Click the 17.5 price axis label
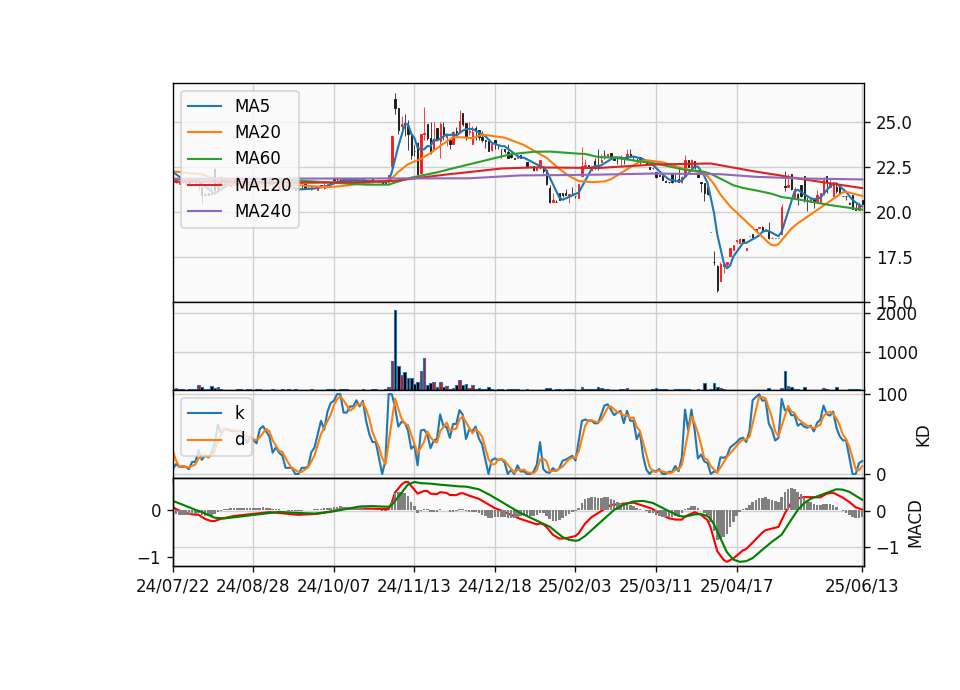The width and height of the screenshot is (960, 690). [894, 258]
